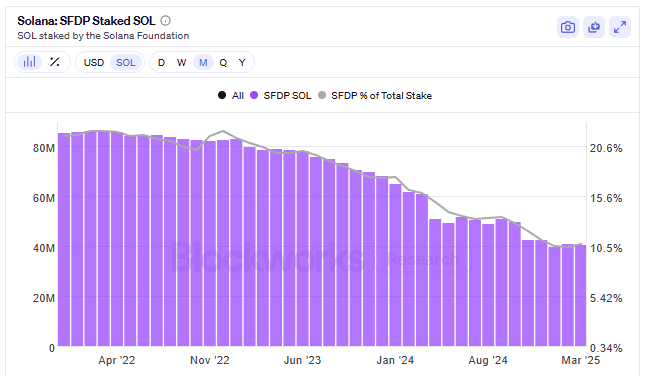Screen dimensions: 645x376
Task: Click the Nov '22 x-axis label
Action: (x=210, y=360)
